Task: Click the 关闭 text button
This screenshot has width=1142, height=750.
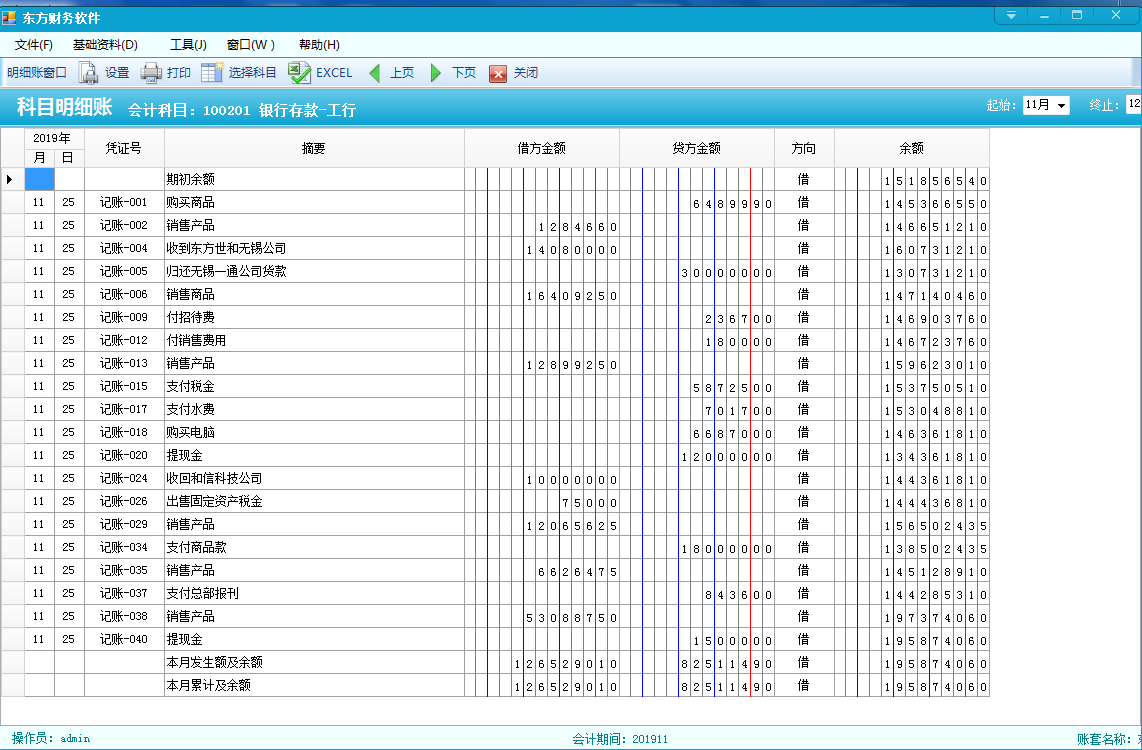Action: (x=526, y=73)
